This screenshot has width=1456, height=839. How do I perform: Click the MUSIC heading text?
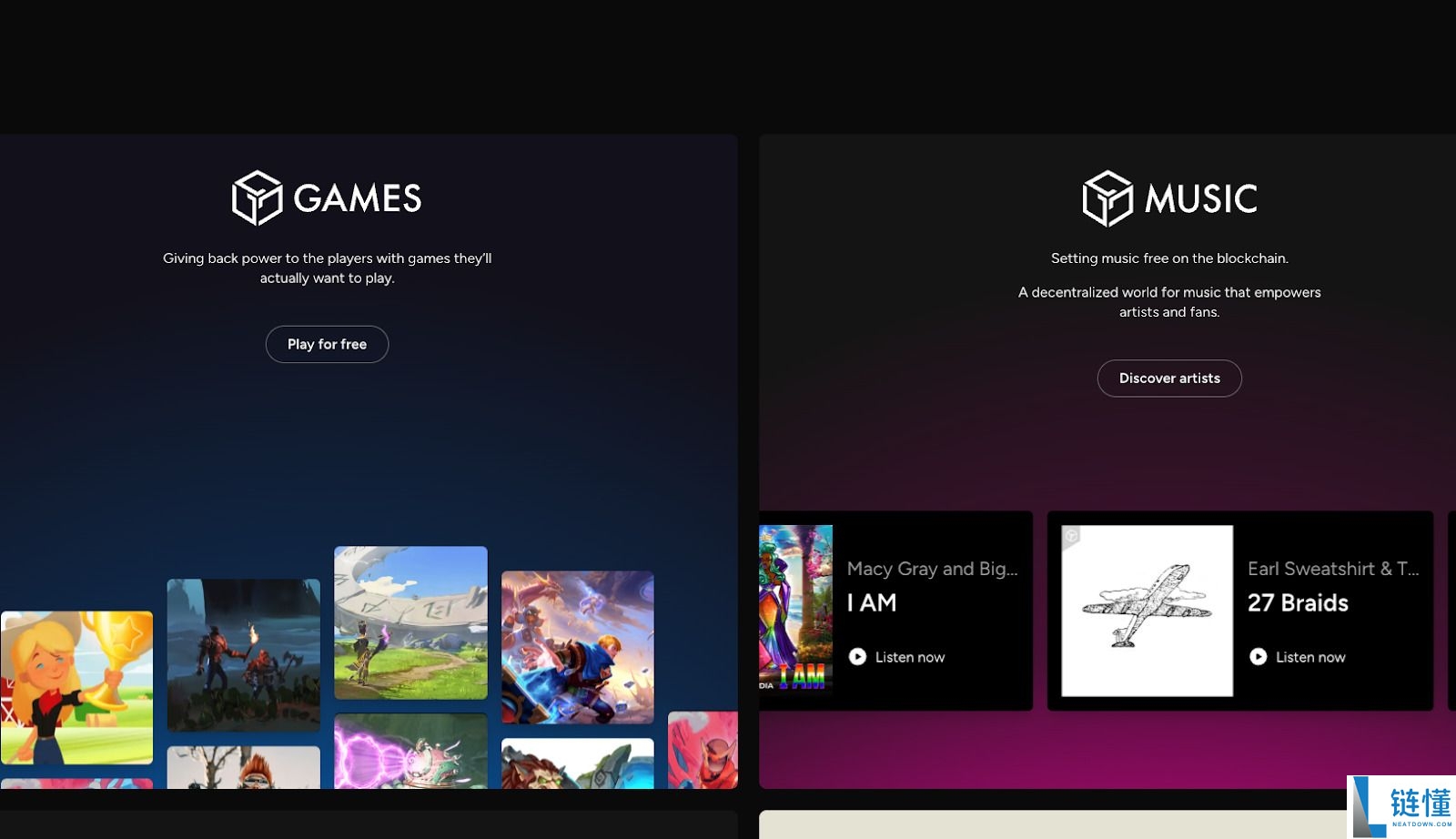(1201, 198)
